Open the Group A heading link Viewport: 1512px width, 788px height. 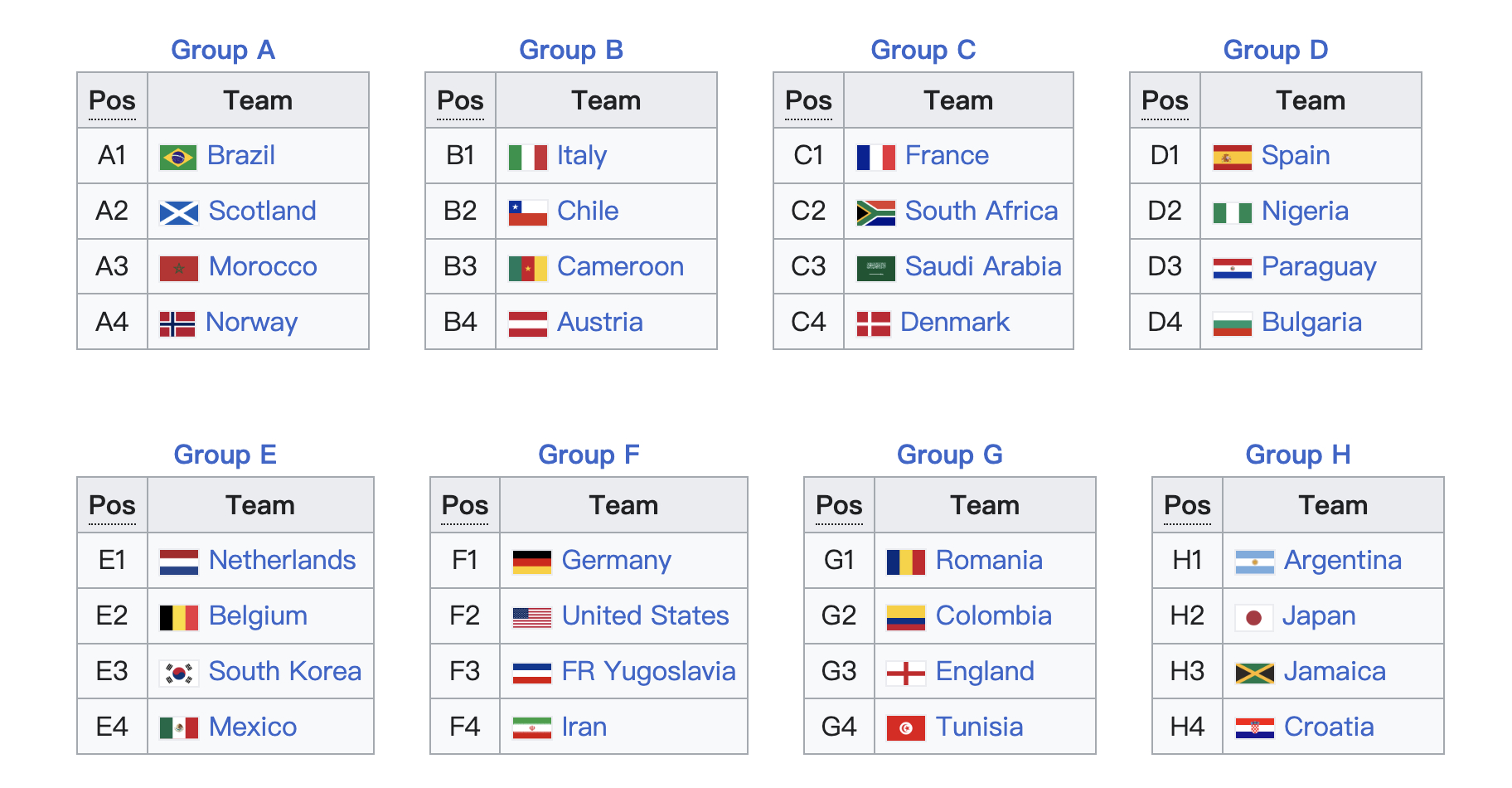222,50
